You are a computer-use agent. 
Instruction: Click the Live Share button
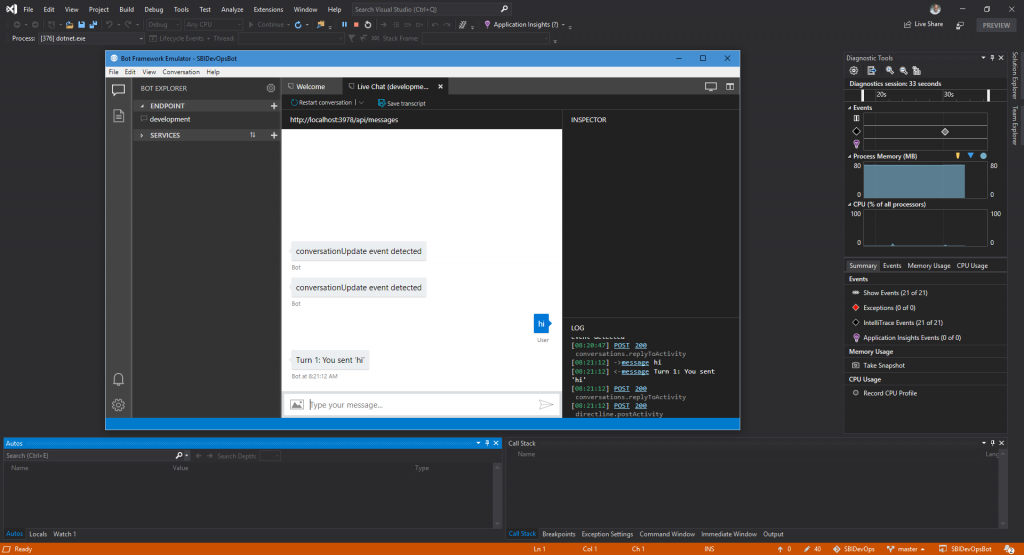pyautogui.click(x=923, y=24)
